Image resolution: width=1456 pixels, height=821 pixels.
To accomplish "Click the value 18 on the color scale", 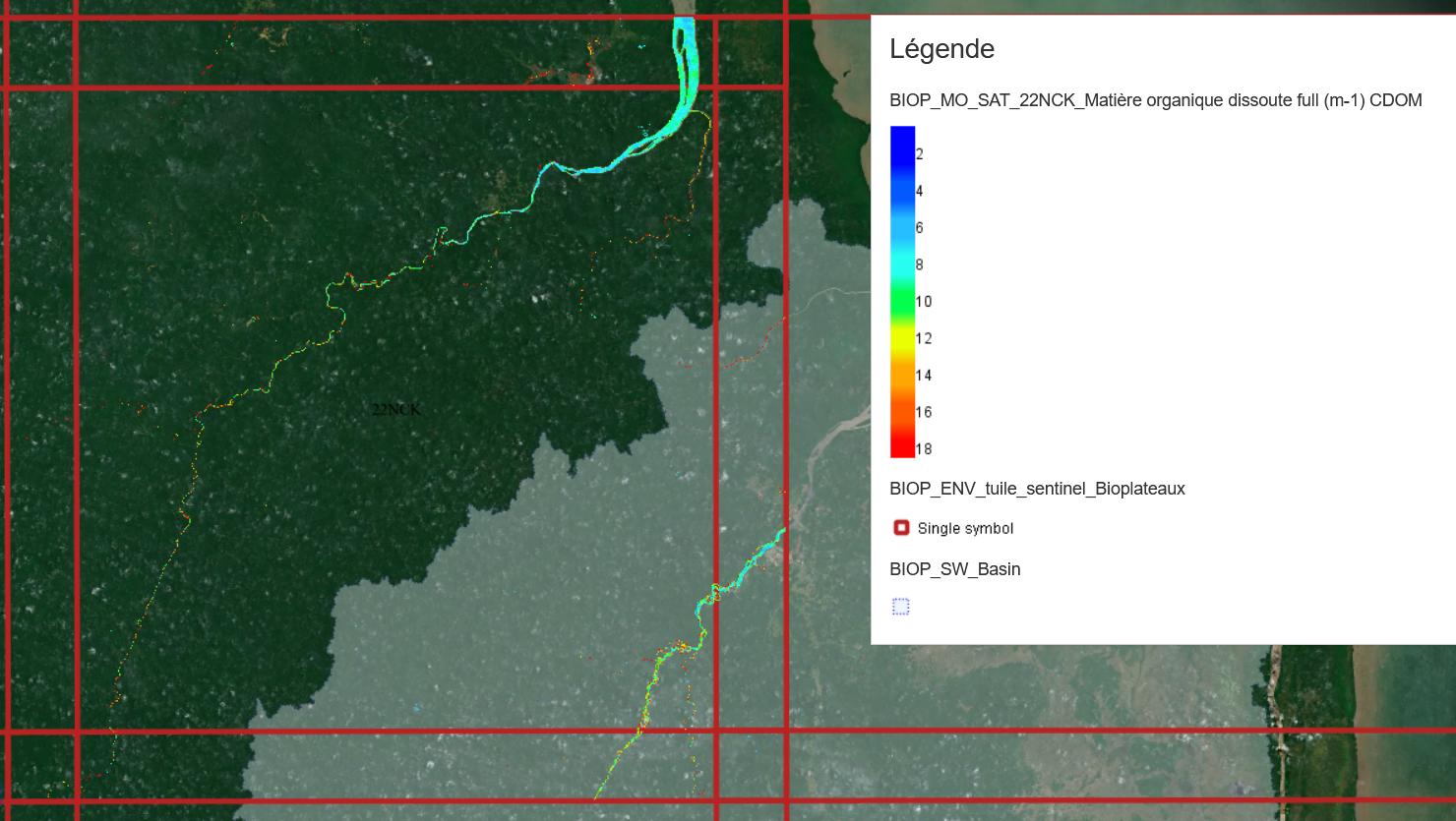I will (x=924, y=449).
